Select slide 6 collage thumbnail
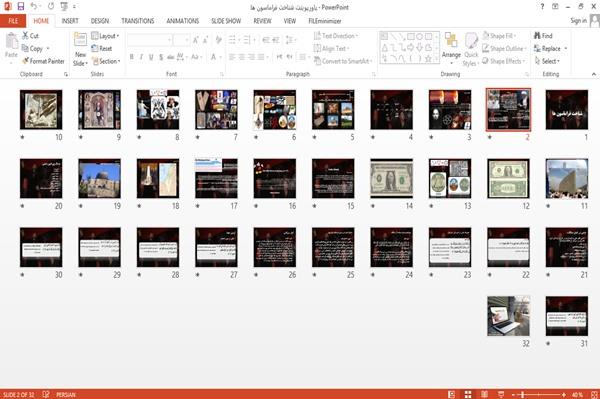The height and width of the screenshot is (399, 600). coord(275,110)
